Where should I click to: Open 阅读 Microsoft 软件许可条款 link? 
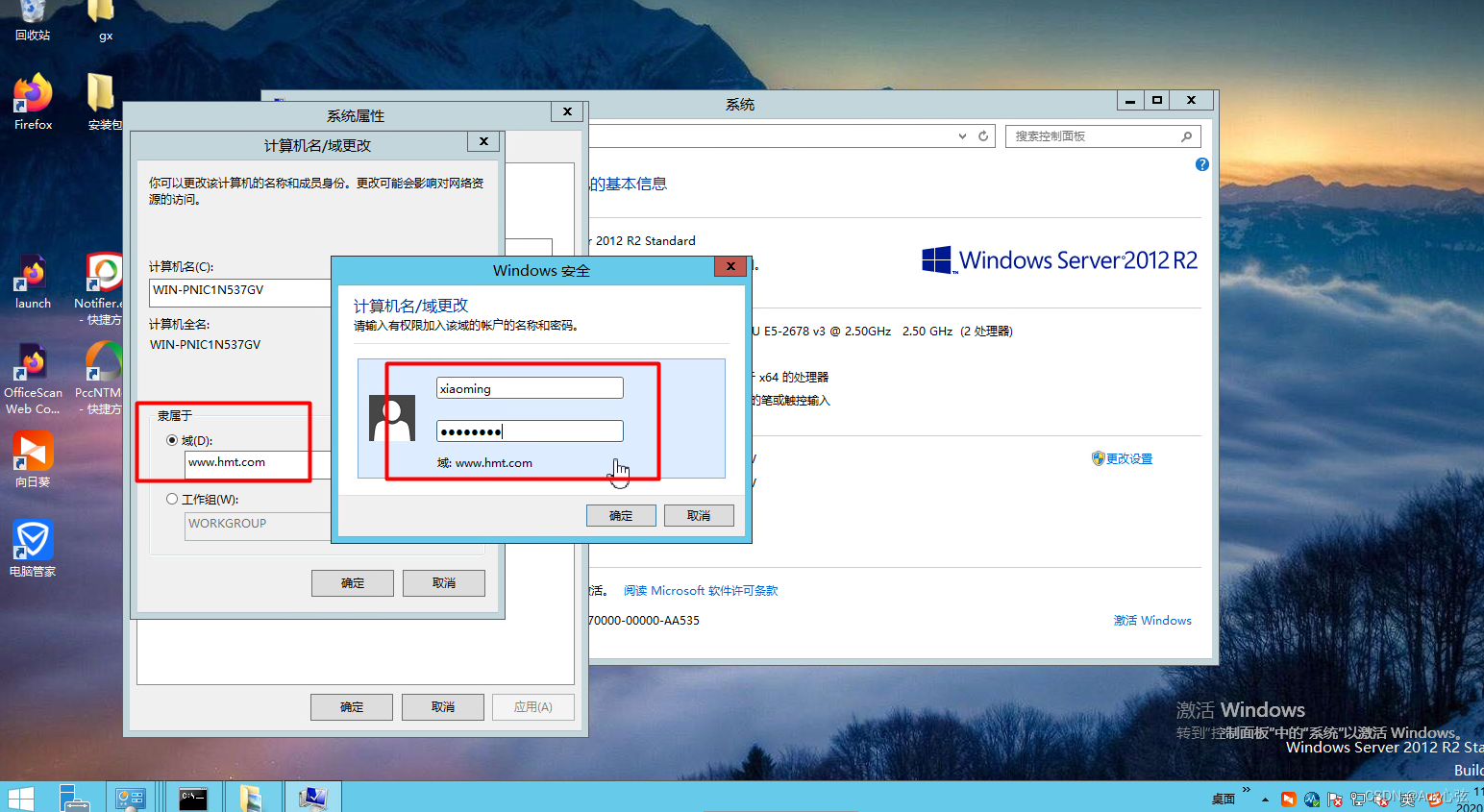(701, 591)
